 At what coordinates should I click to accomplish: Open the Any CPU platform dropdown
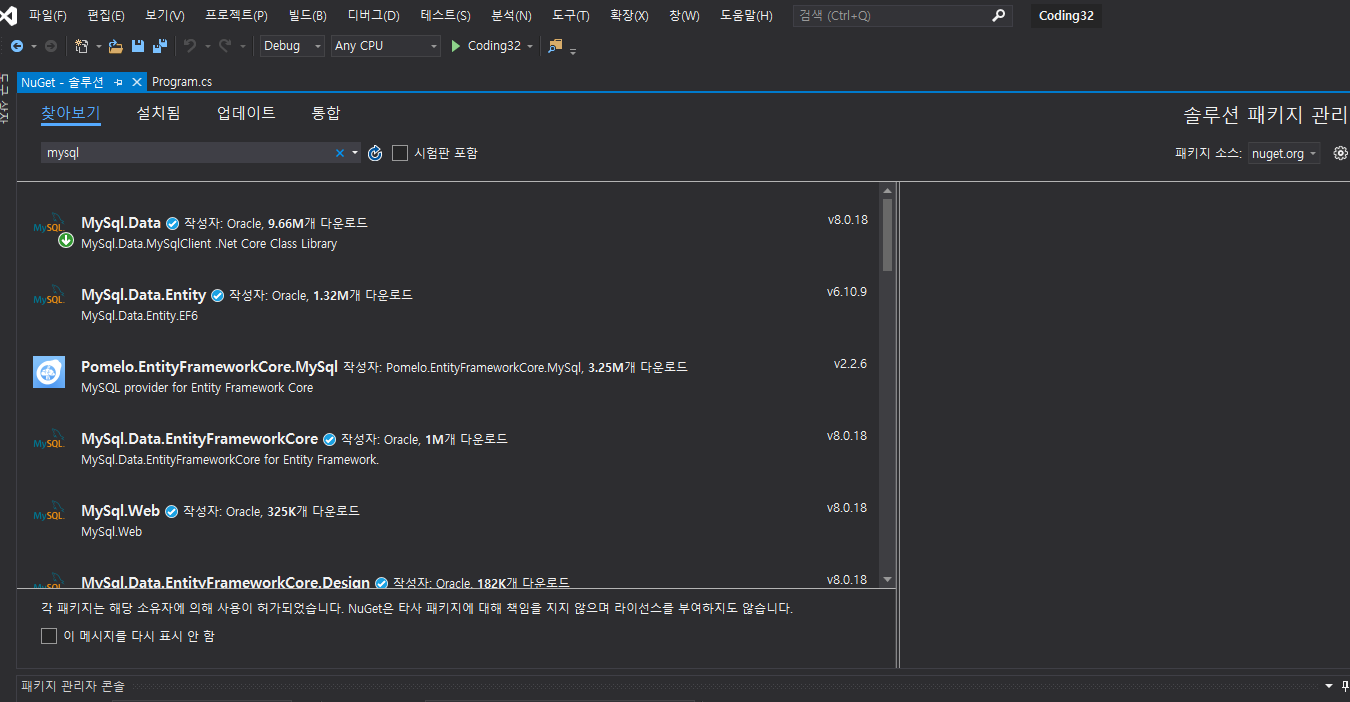(x=386, y=46)
